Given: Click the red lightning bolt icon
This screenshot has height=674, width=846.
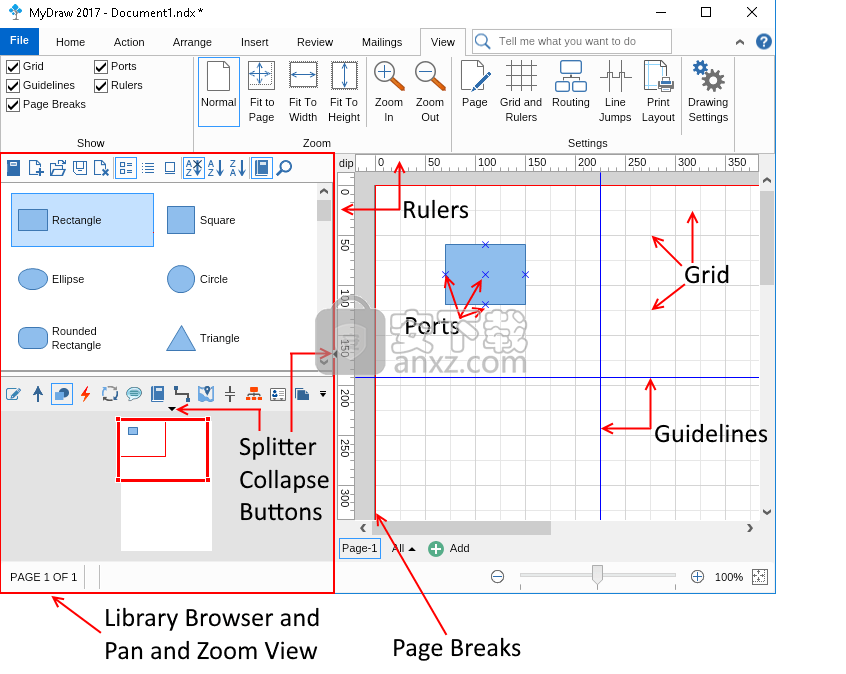Looking at the screenshot, I should 85,394.
